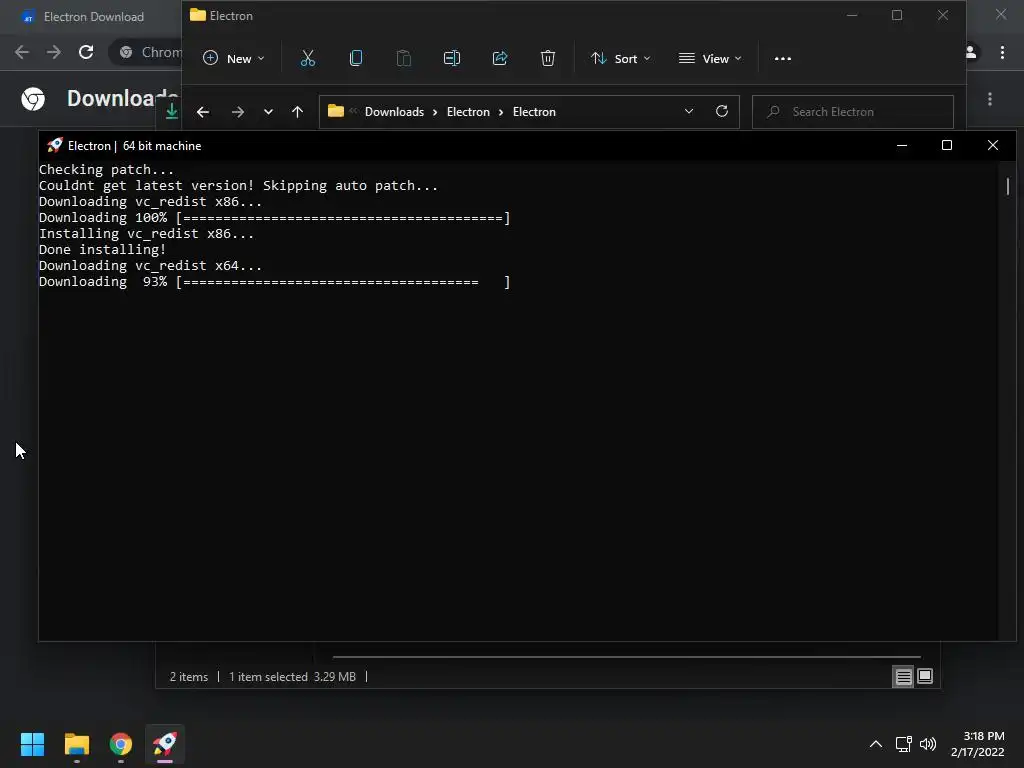Screen dimensions: 1024x768
Task: Click '1 item selected 3.29 MB' status text
Action: 293,677
